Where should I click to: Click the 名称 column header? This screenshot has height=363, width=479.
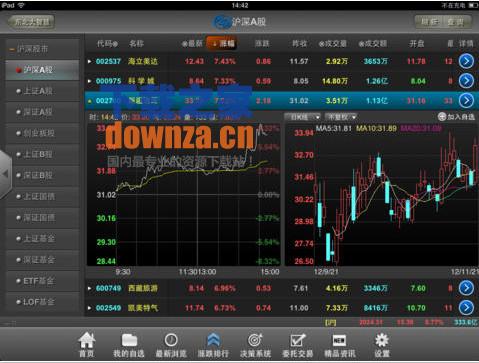(x=136, y=43)
